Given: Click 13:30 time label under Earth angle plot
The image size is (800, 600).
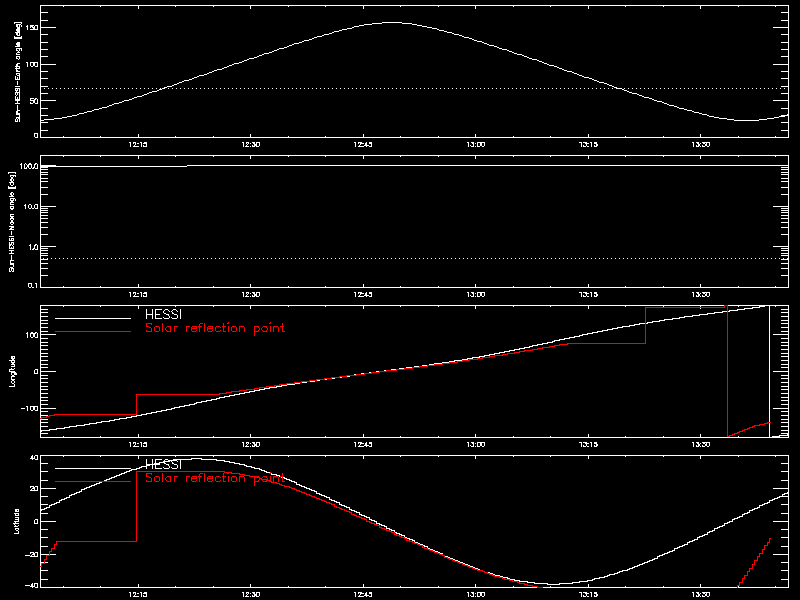Looking at the screenshot, I should pos(701,144).
